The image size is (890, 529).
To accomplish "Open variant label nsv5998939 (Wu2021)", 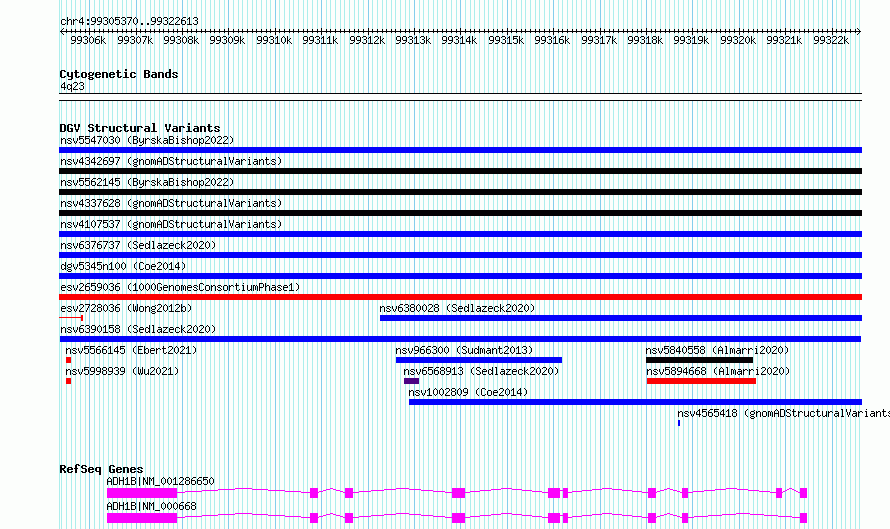I will click(x=122, y=371).
